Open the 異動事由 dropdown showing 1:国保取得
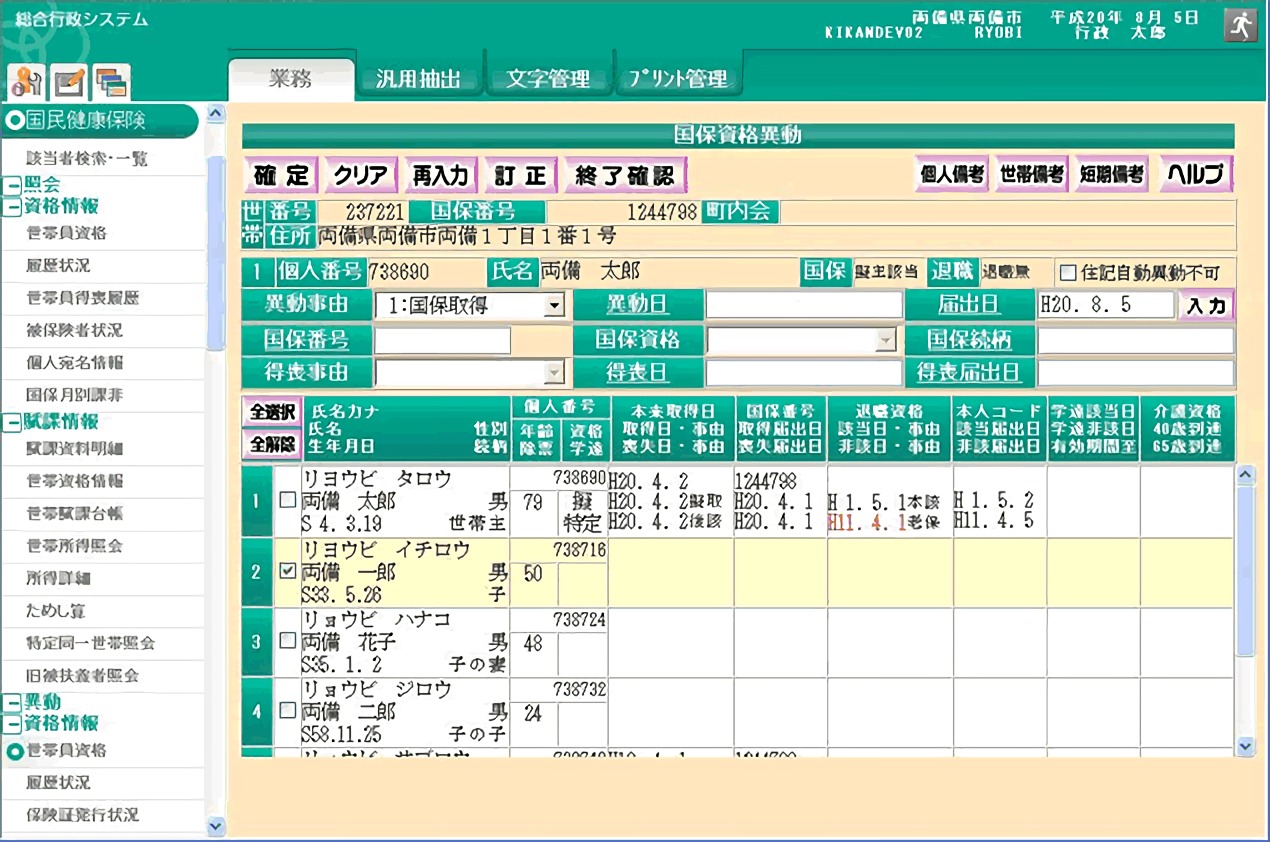The width and height of the screenshot is (1270, 842). click(470, 305)
